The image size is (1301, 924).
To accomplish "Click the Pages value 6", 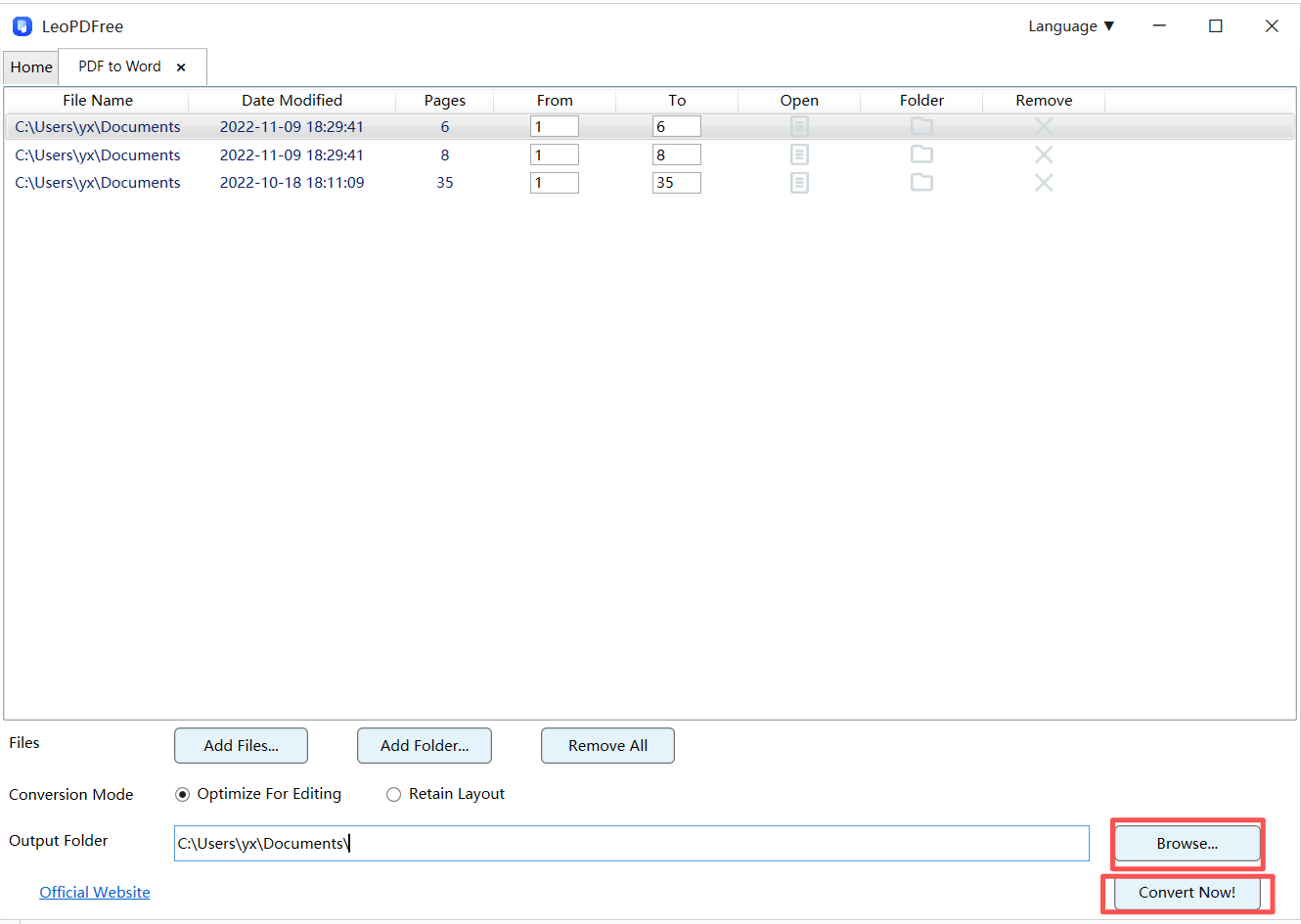I will point(445,127).
